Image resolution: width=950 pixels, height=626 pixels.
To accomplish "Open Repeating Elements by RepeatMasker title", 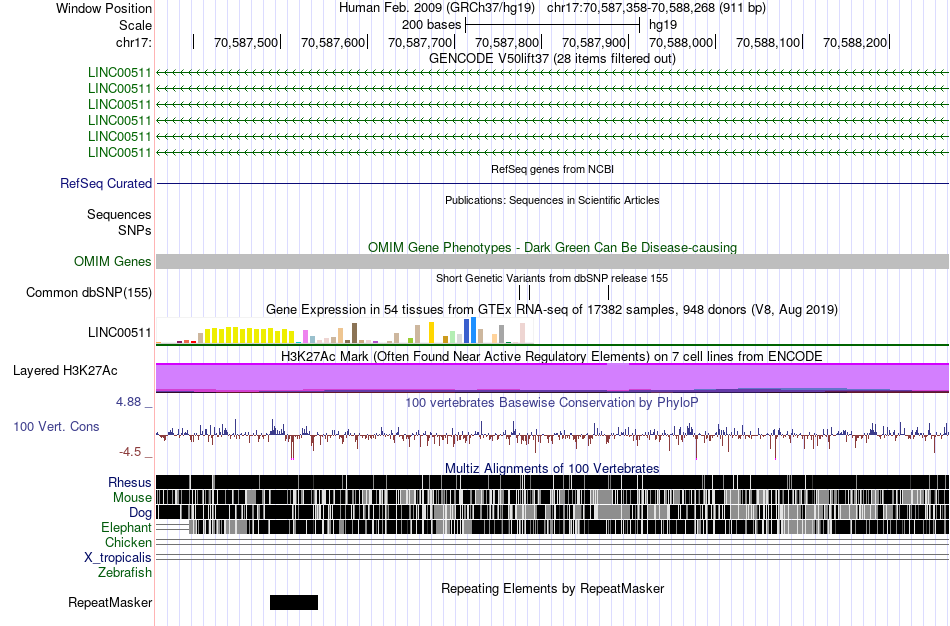I will (x=553, y=588).
